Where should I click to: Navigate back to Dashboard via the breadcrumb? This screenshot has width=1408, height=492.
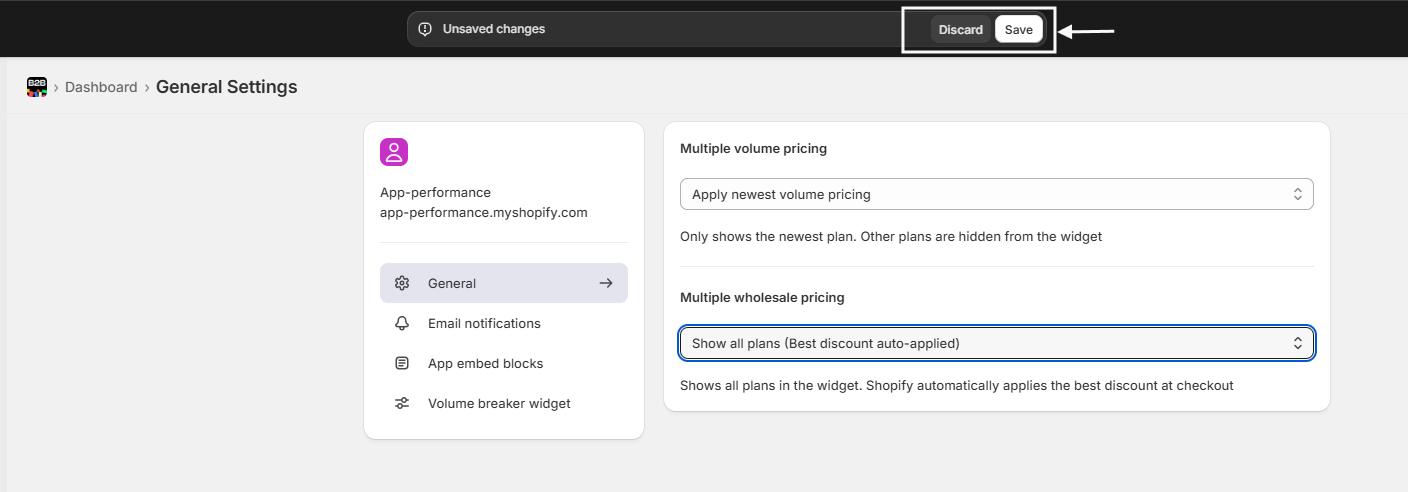(101, 87)
